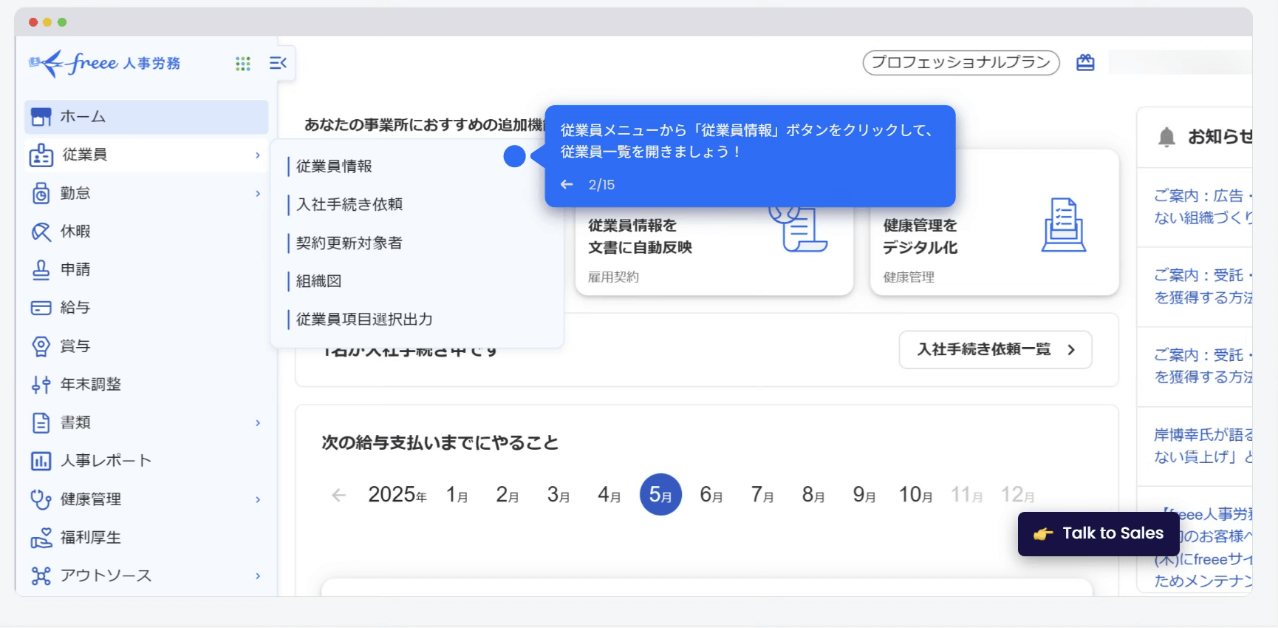1278x628 pixels.
Task: Click the プロフェッショナルプラン plan badge
Action: 960,63
